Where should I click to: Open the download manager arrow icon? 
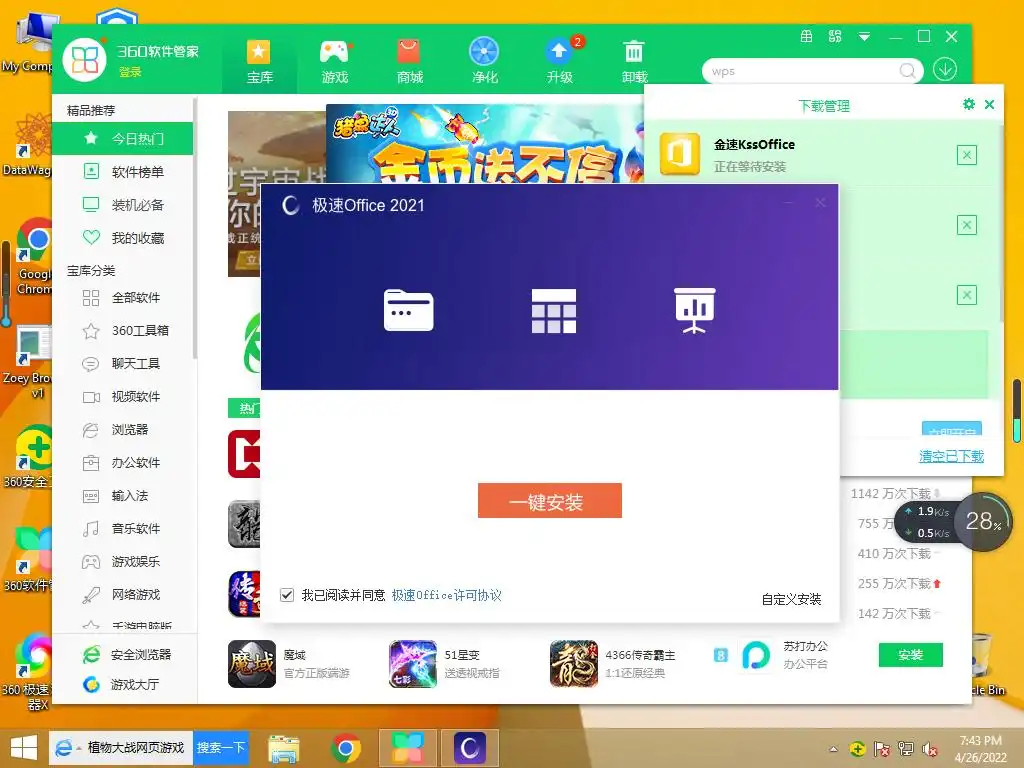(944, 69)
